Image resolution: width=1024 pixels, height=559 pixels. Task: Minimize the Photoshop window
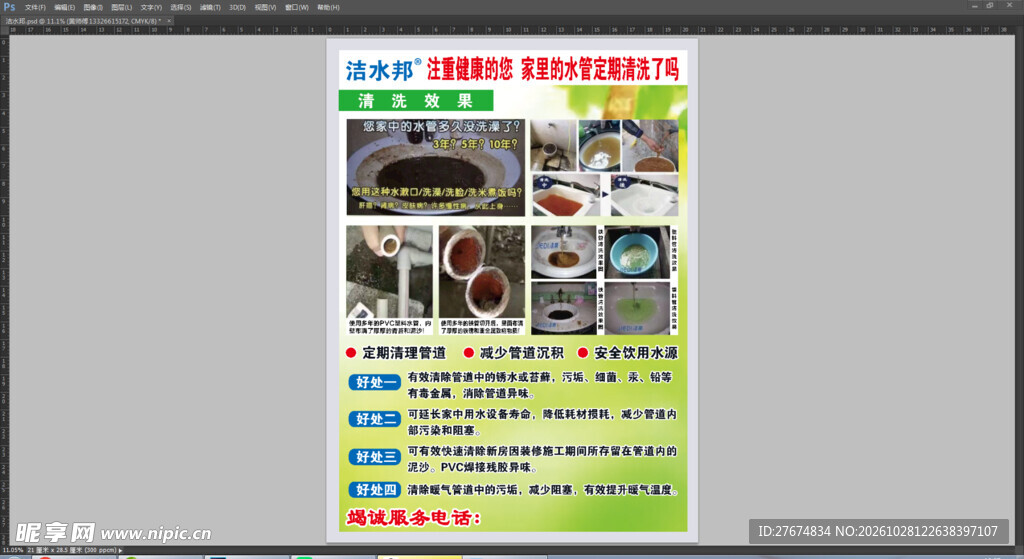click(974, 5)
